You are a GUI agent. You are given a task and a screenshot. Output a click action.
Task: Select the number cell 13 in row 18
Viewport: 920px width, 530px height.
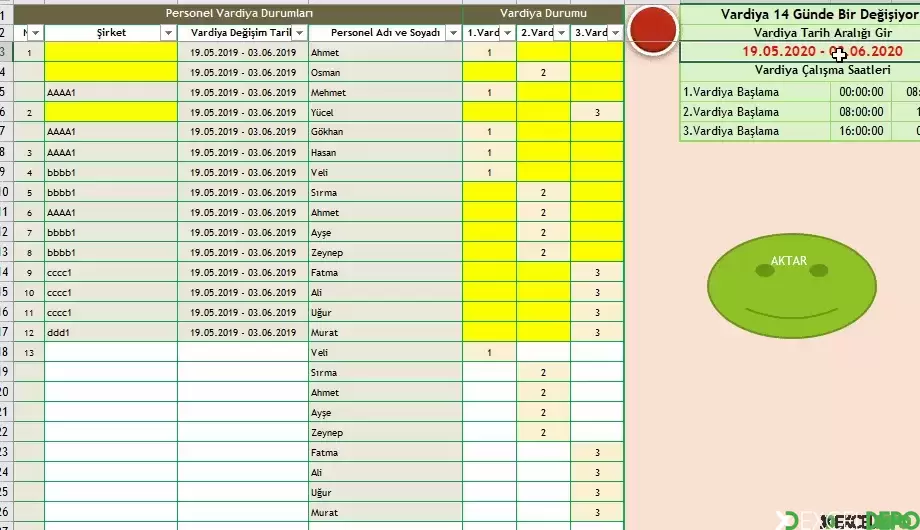point(29,353)
